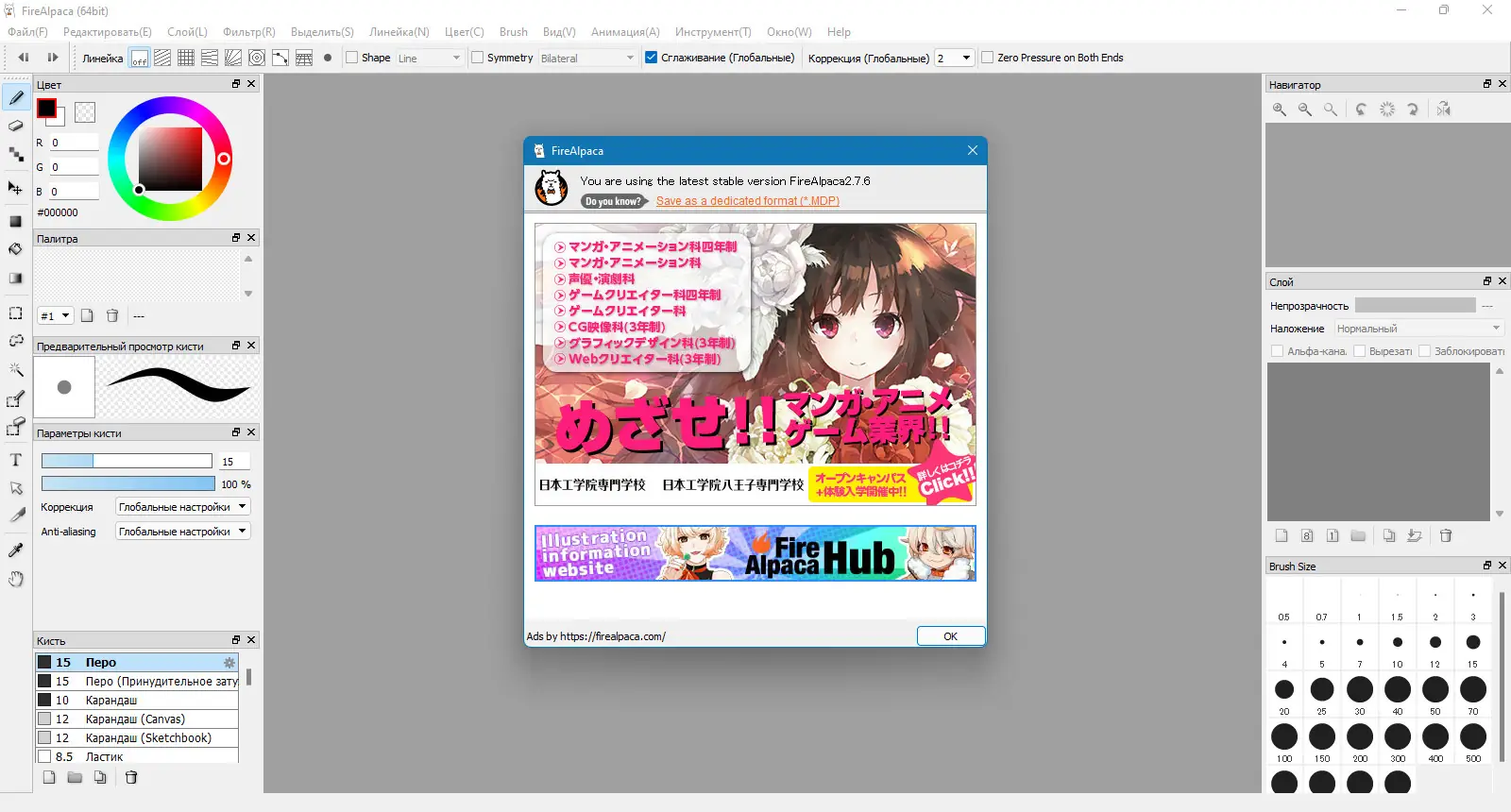Screen dimensions: 1511x812
Task: Turn snap off with the 'off' icon
Action: coord(140,58)
